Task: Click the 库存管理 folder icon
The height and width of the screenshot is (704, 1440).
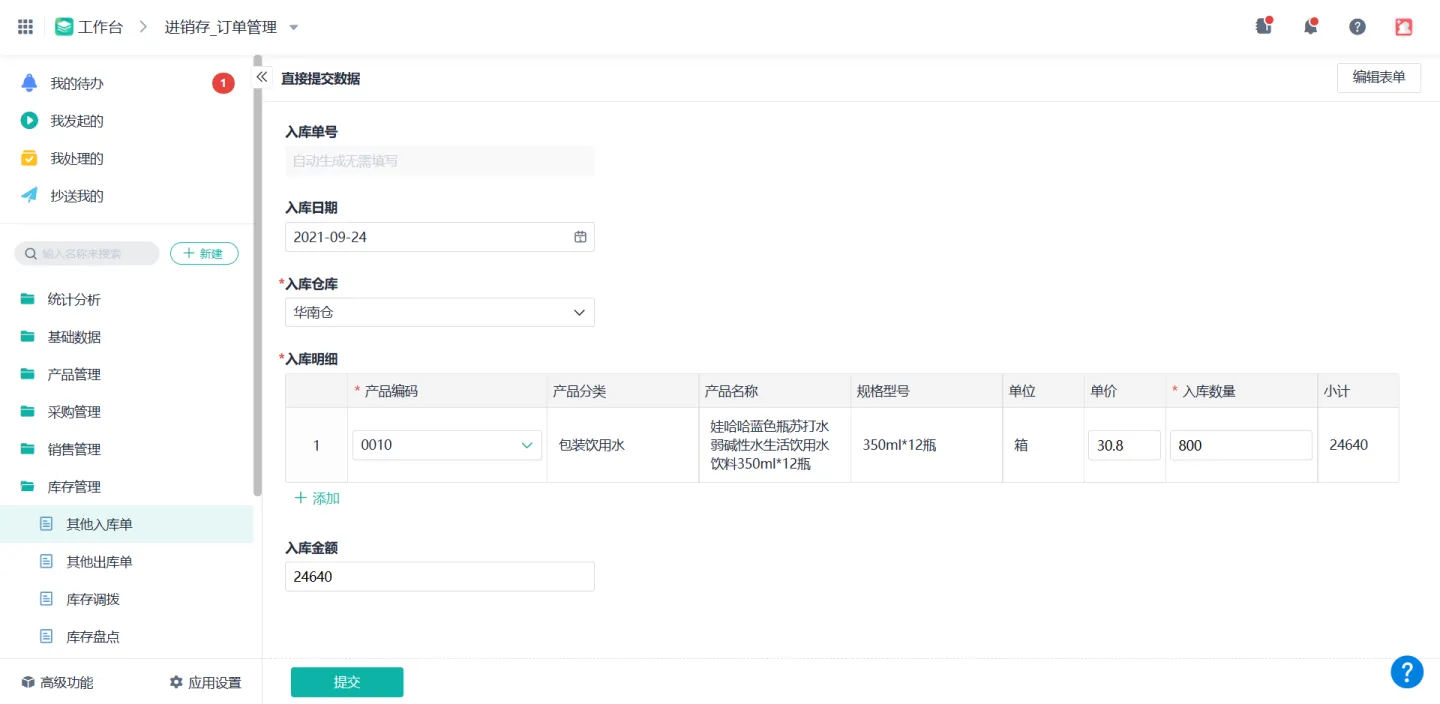Action: [x=28, y=487]
